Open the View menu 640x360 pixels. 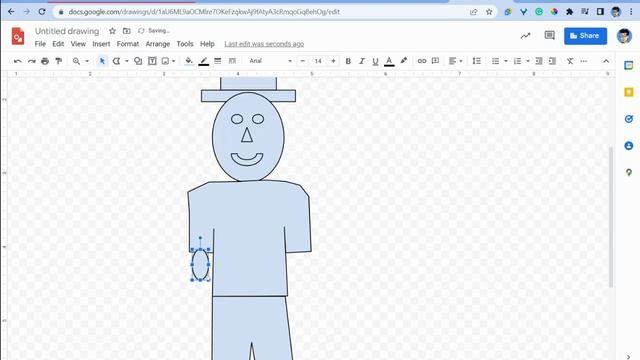coord(78,44)
